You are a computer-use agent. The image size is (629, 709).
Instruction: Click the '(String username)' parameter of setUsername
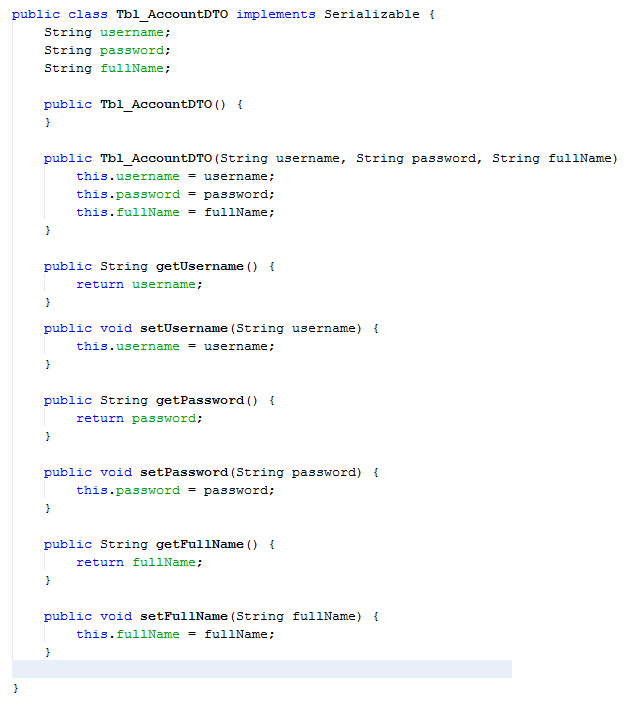297,329
